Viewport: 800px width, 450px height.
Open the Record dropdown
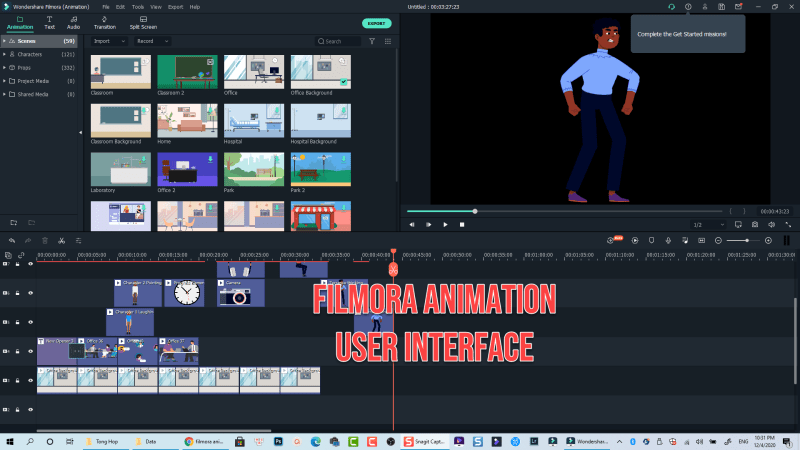pyautogui.click(x=151, y=41)
